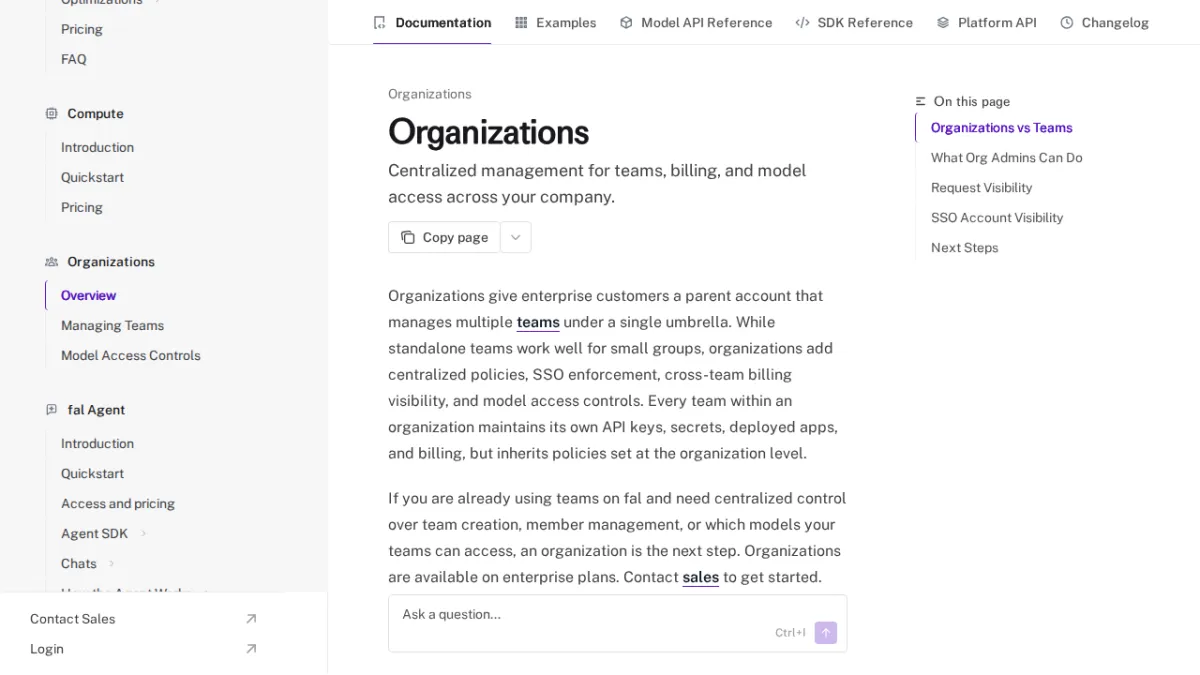1200x675 pixels.
Task: Open Contact Sales link
Action: point(144,619)
